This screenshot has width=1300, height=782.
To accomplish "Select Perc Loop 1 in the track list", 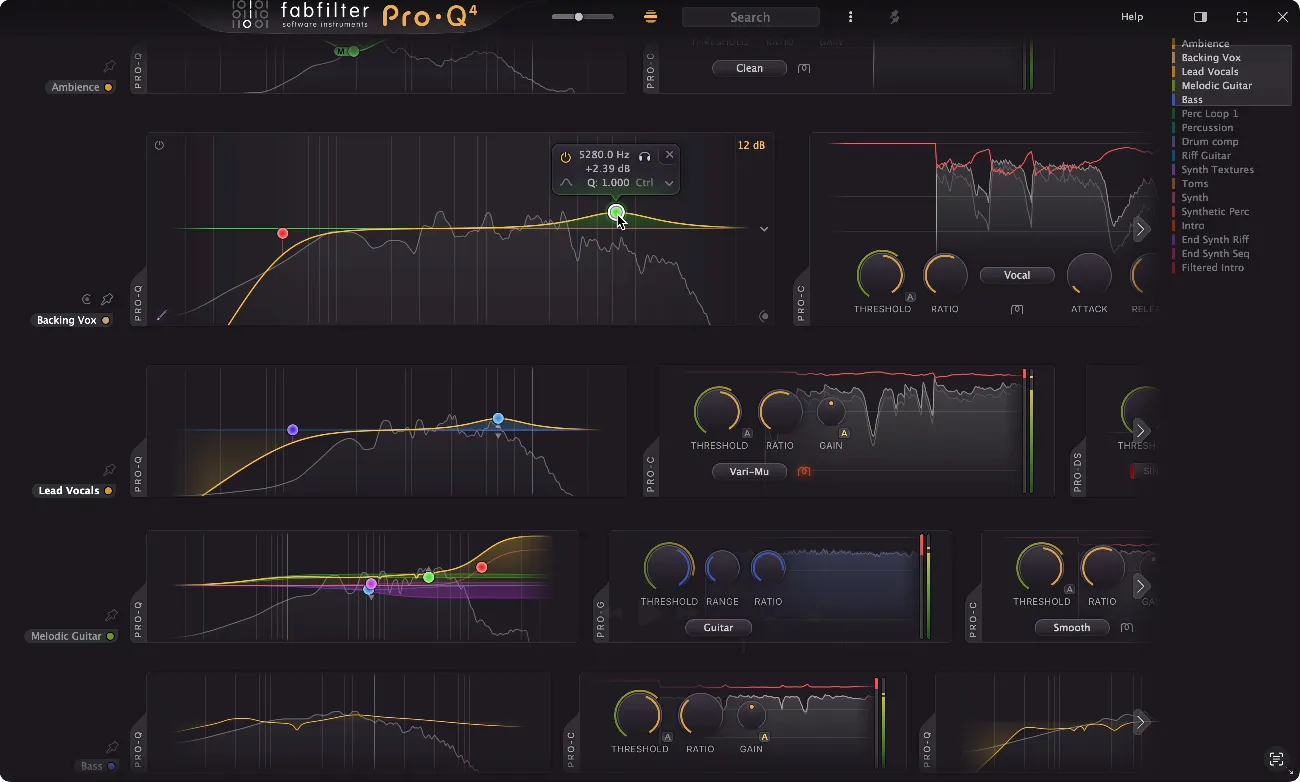I will coord(1209,114).
